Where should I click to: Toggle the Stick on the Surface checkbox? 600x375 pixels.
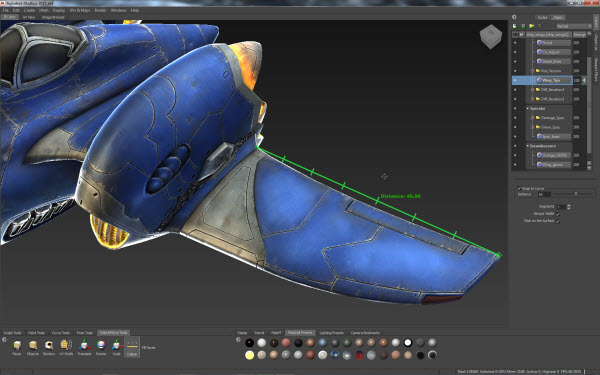coord(558,221)
